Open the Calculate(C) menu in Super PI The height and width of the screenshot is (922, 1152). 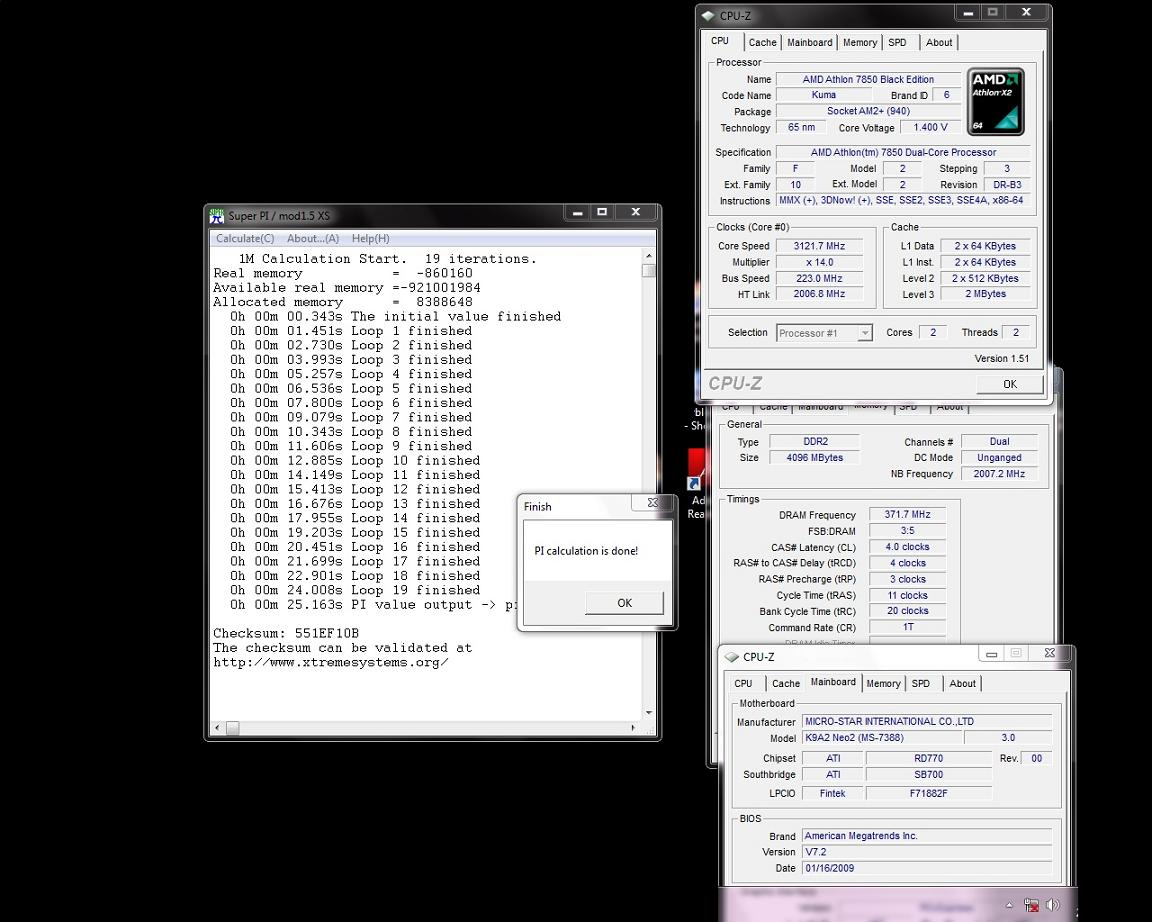point(245,239)
